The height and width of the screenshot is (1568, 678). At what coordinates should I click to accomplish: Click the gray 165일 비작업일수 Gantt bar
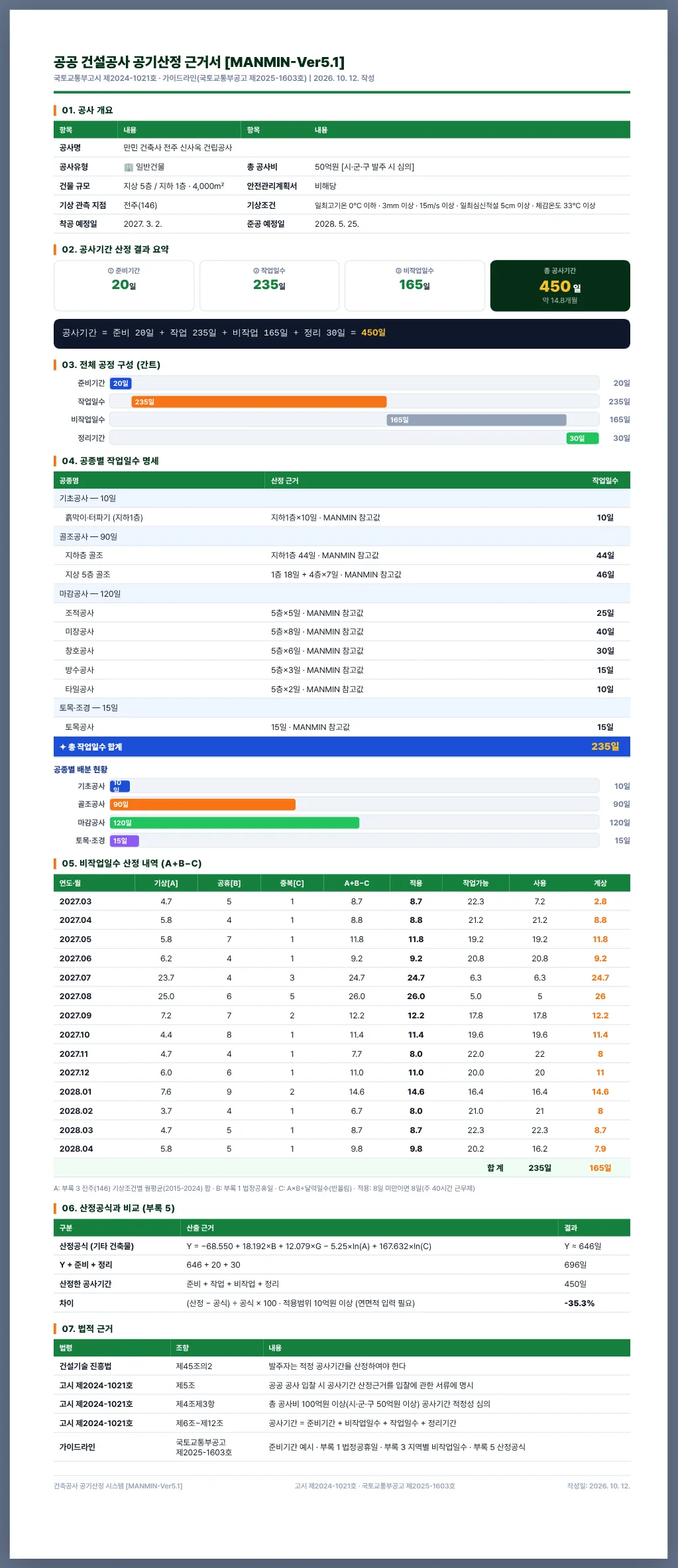click(477, 420)
